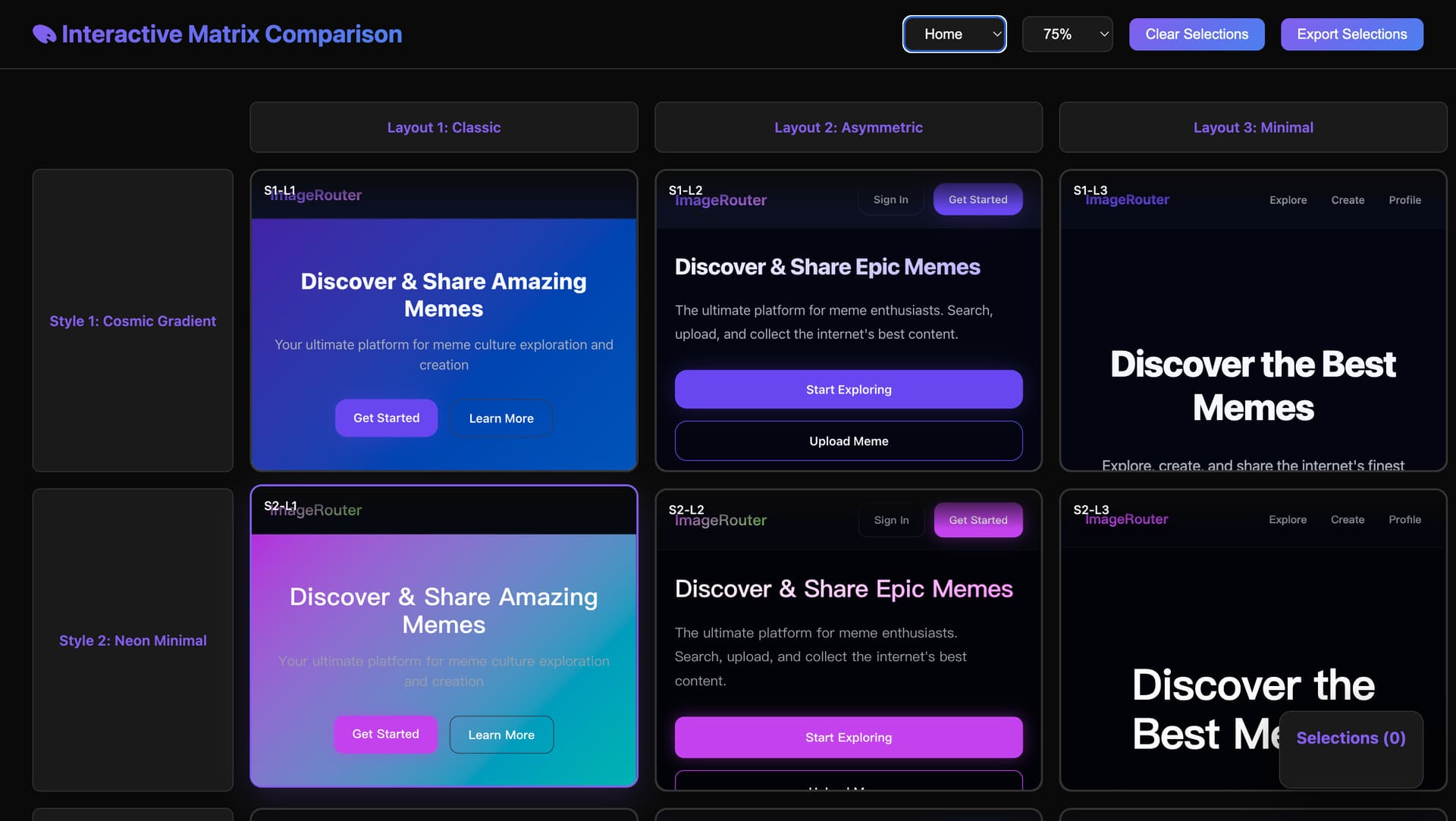Click the Explore link in the S1-L3 preview

(1288, 200)
